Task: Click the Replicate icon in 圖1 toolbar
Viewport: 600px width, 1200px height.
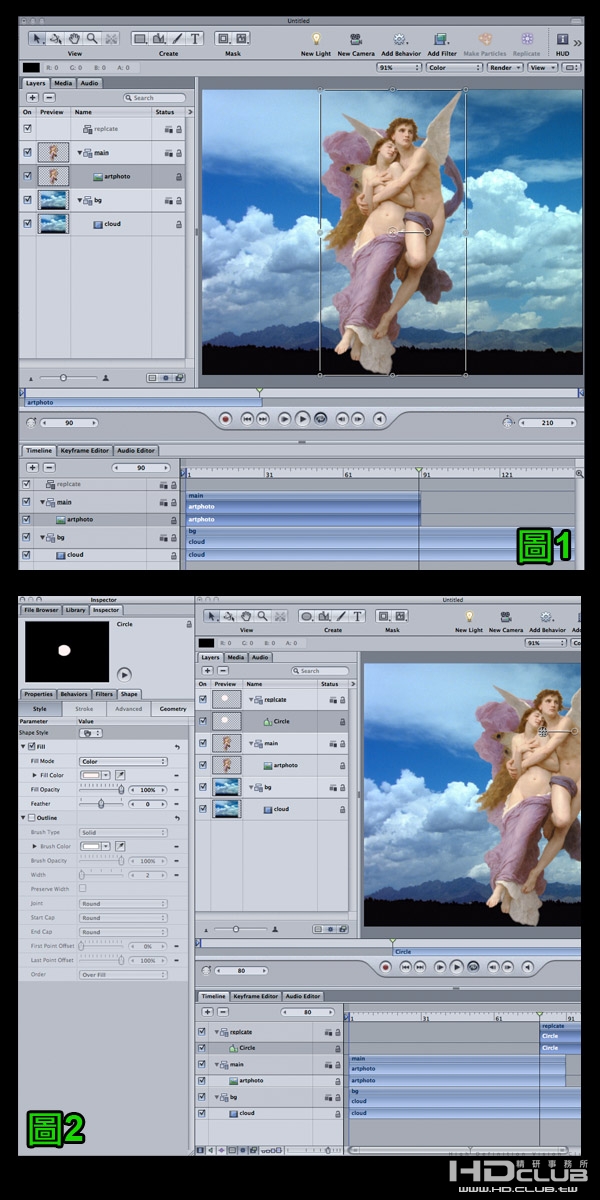Action: 526,39
